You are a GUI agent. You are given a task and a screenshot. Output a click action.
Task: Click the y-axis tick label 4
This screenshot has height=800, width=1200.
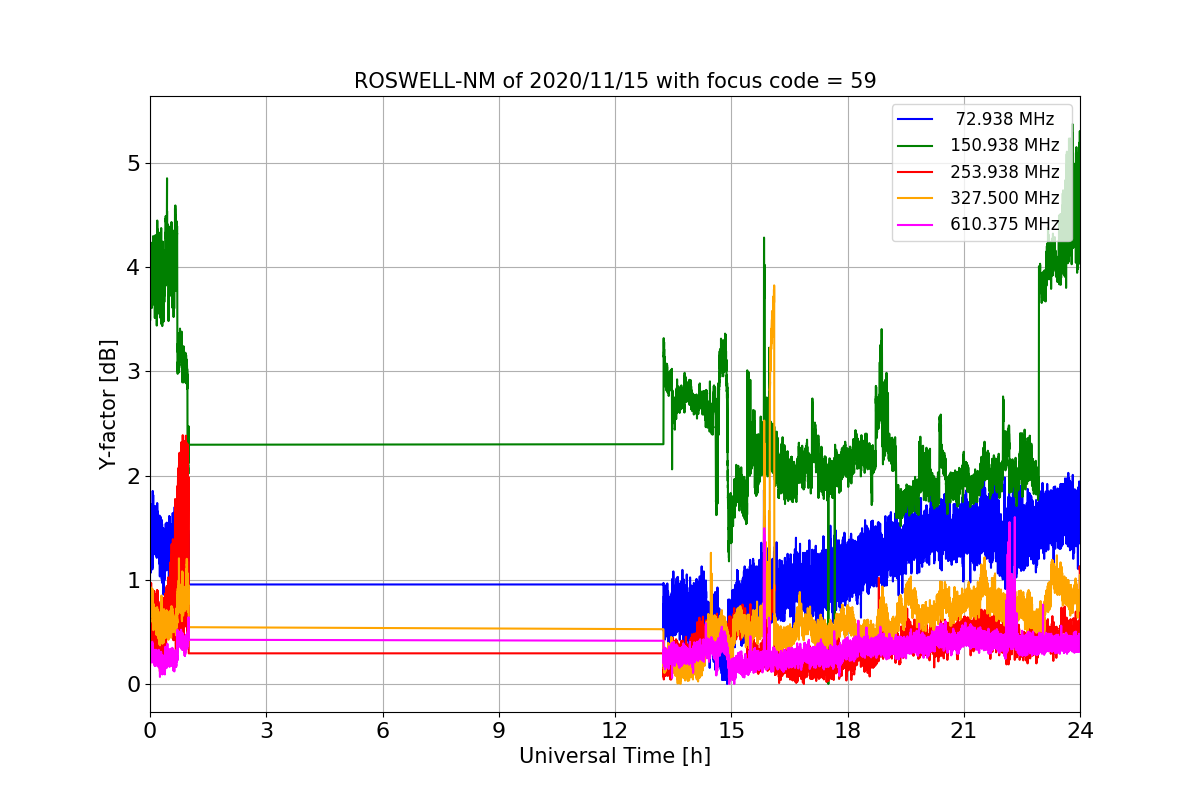coord(134,267)
